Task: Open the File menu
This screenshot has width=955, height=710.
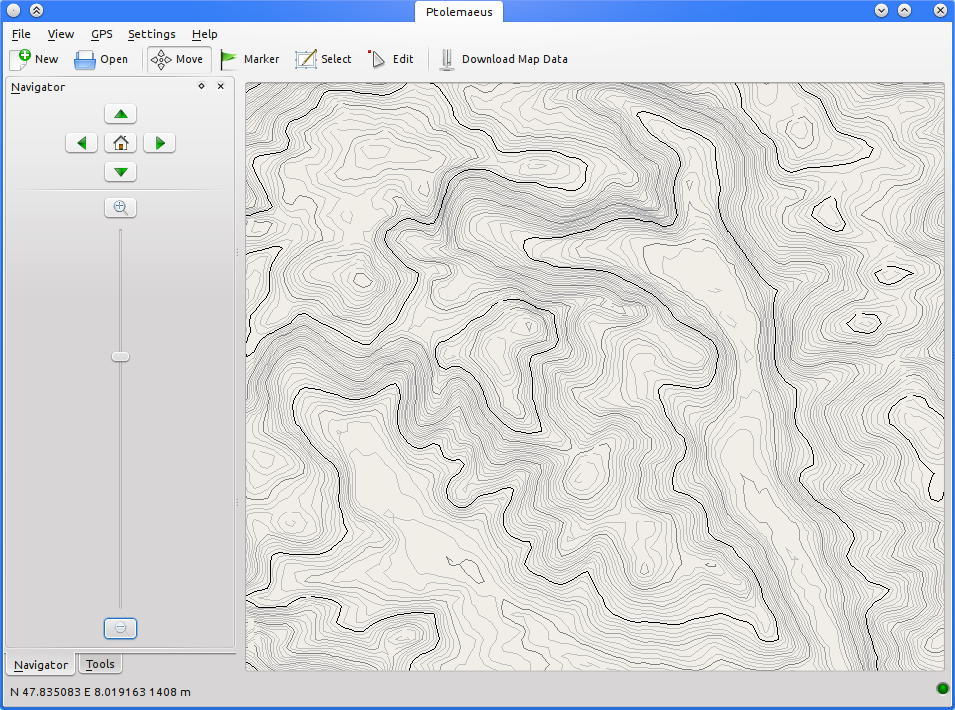Action: coord(21,34)
